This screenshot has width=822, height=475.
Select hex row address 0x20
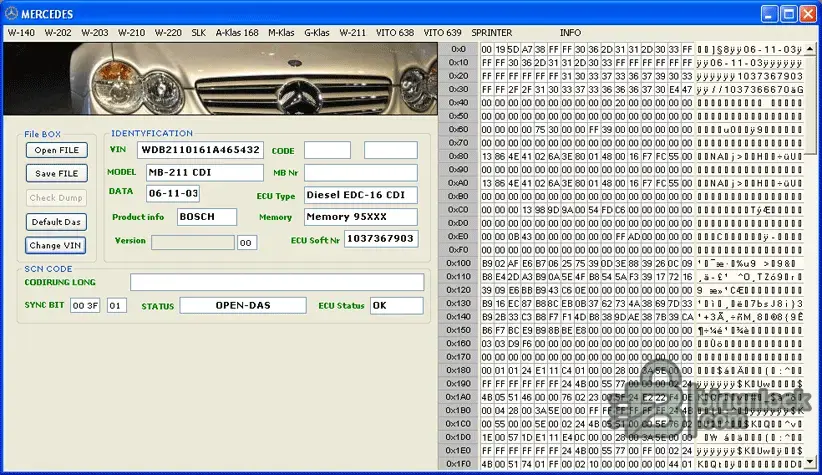[458, 76]
